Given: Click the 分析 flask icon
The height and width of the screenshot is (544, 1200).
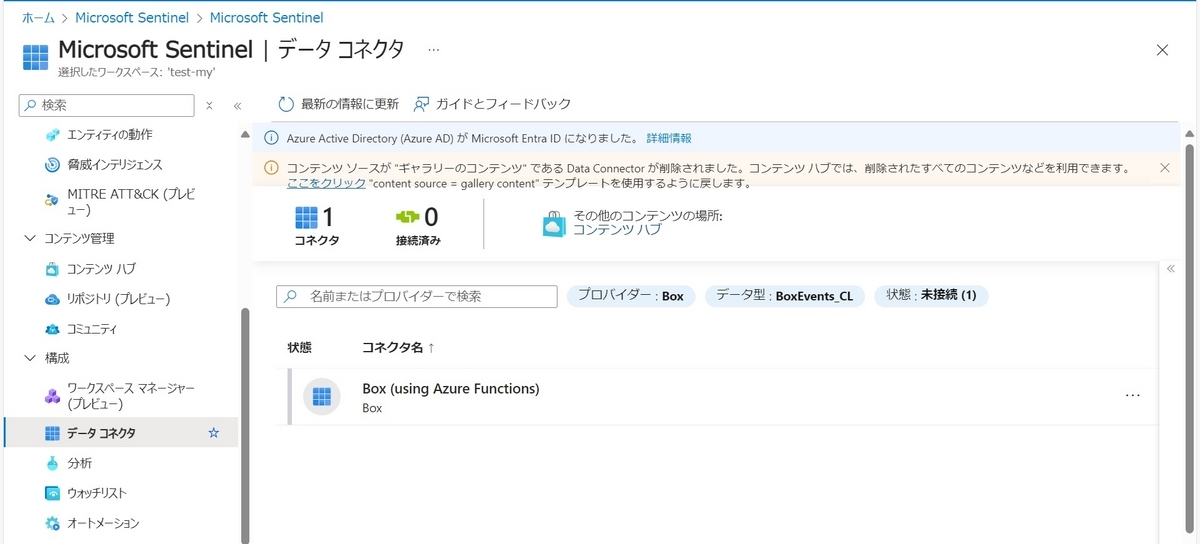Looking at the screenshot, I should 53,463.
